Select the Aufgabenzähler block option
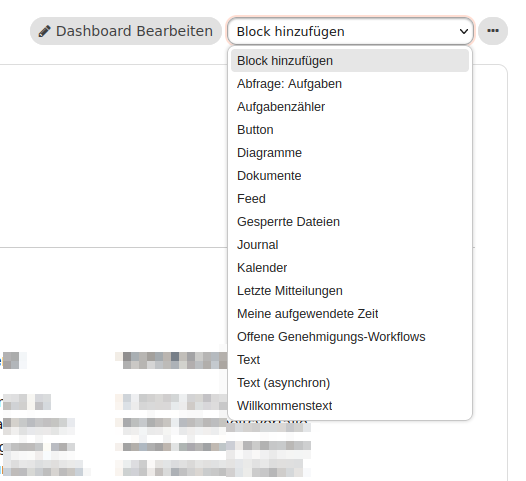This screenshot has width=526, height=481. tap(350, 107)
